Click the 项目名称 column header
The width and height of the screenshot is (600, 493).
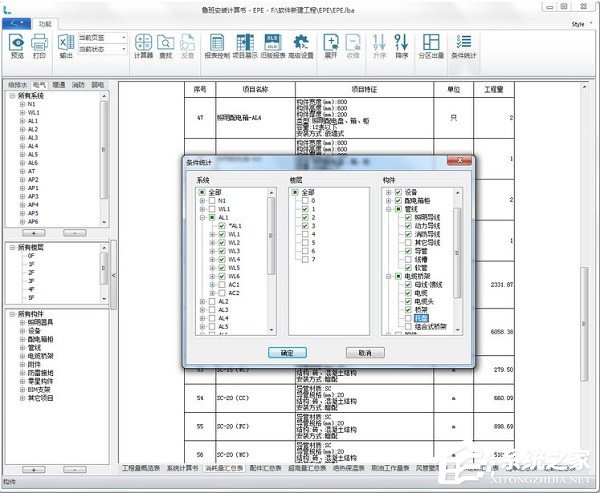(x=255, y=90)
